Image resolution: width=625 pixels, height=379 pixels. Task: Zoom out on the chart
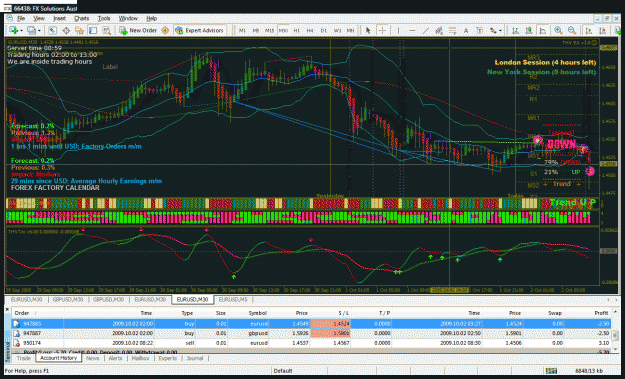coord(572,30)
